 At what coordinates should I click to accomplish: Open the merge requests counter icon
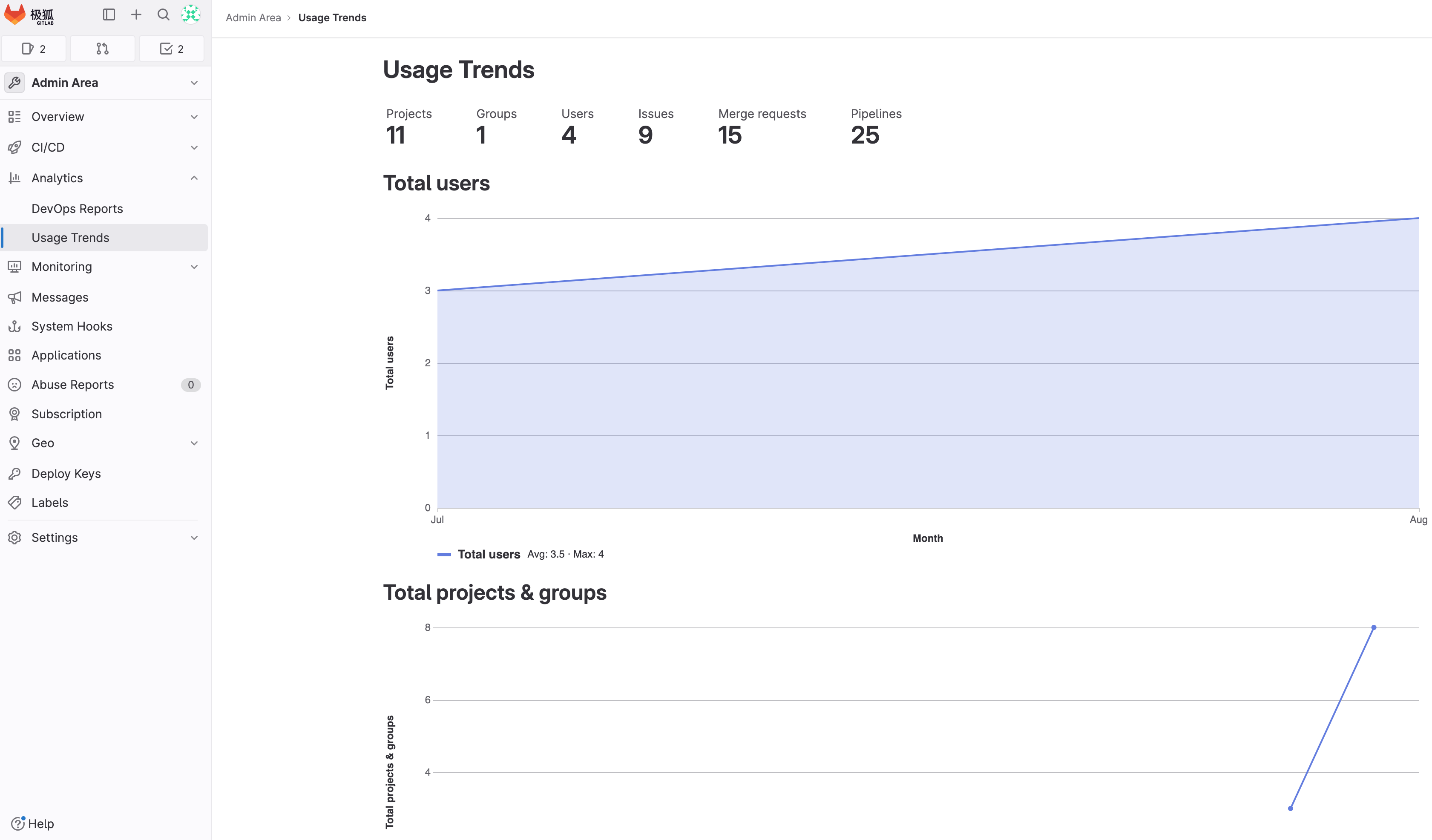pyautogui.click(x=102, y=49)
